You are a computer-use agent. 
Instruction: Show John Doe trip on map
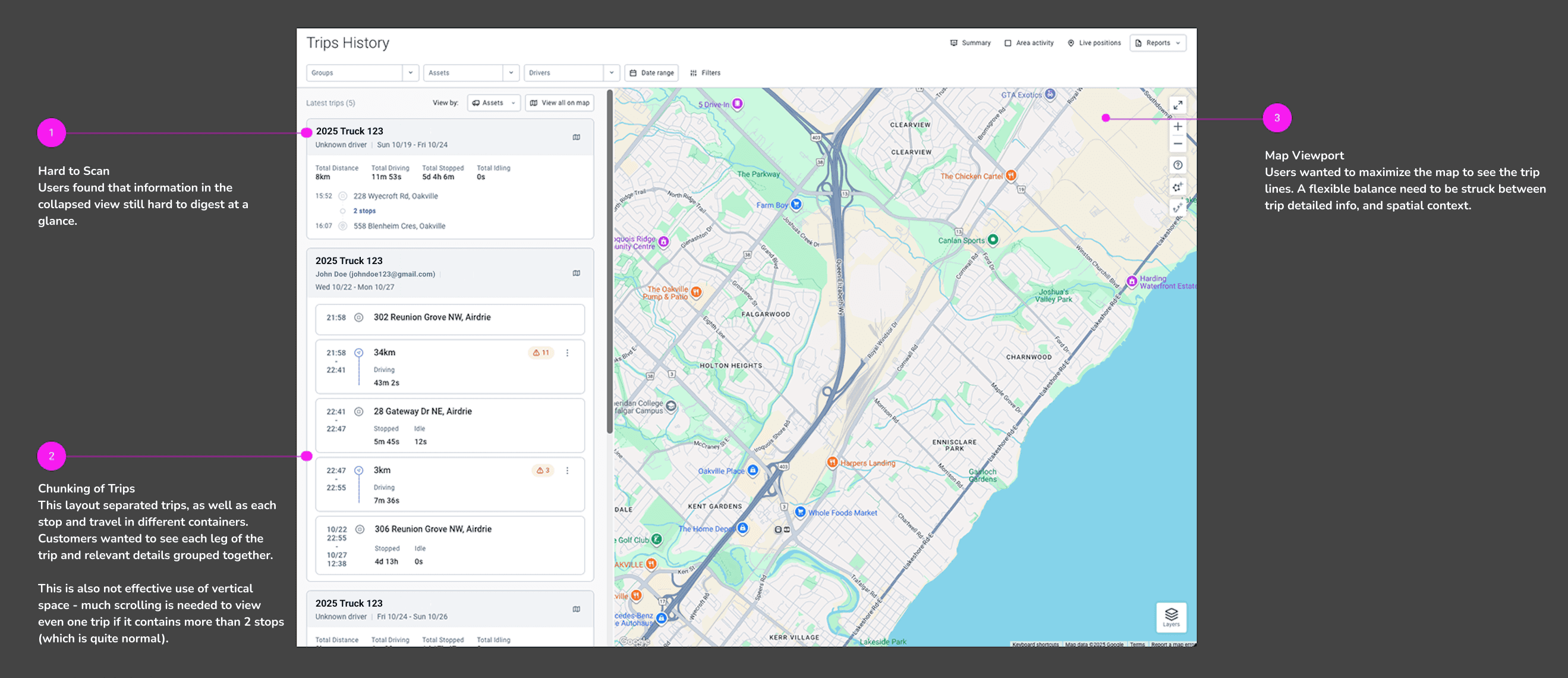(x=576, y=273)
